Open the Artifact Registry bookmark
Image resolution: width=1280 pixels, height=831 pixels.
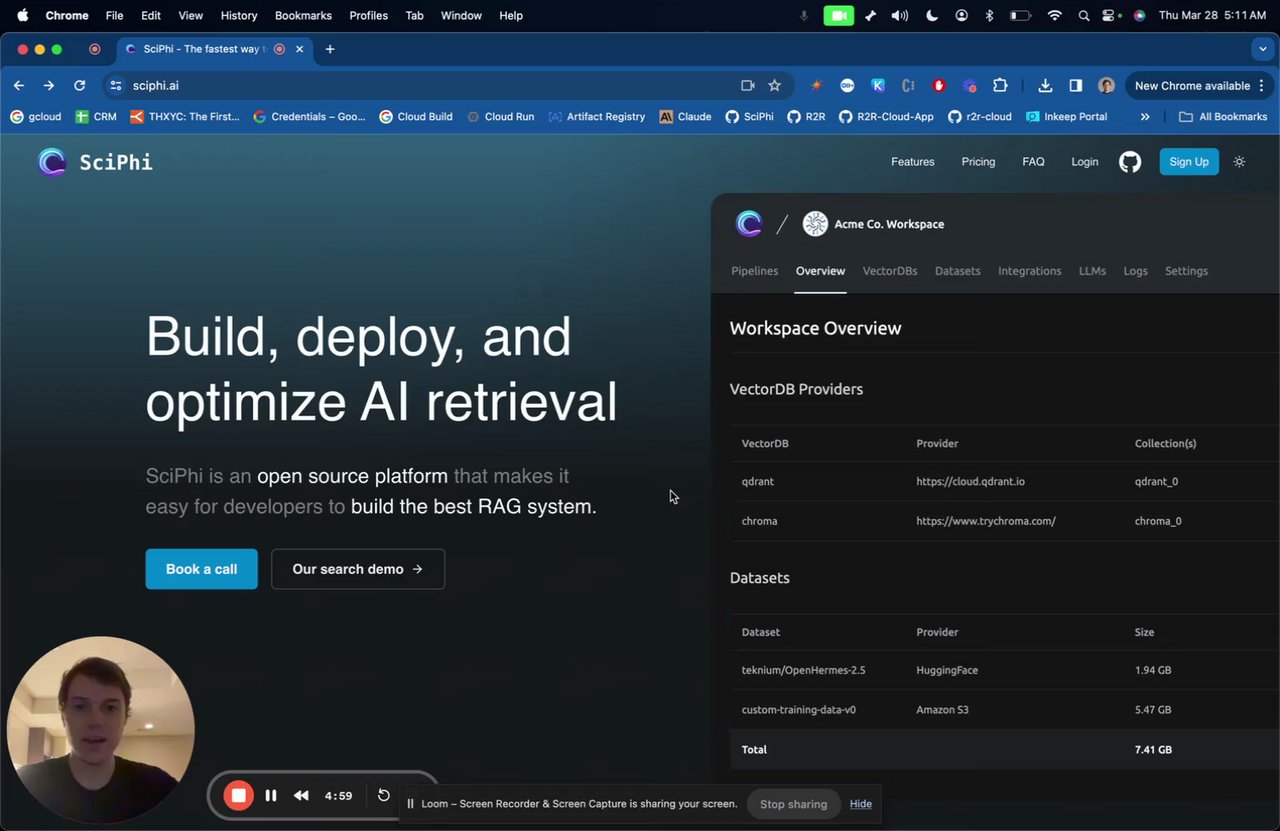coord(597,117)
